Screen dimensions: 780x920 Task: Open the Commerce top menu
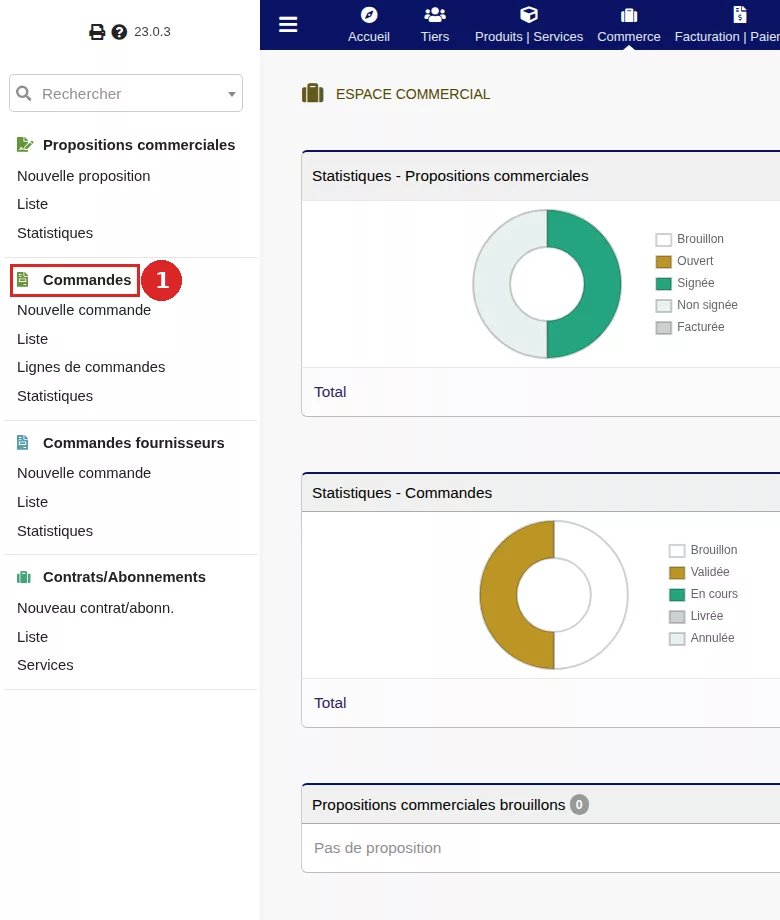pyautogui.click(x=629, y=25)
